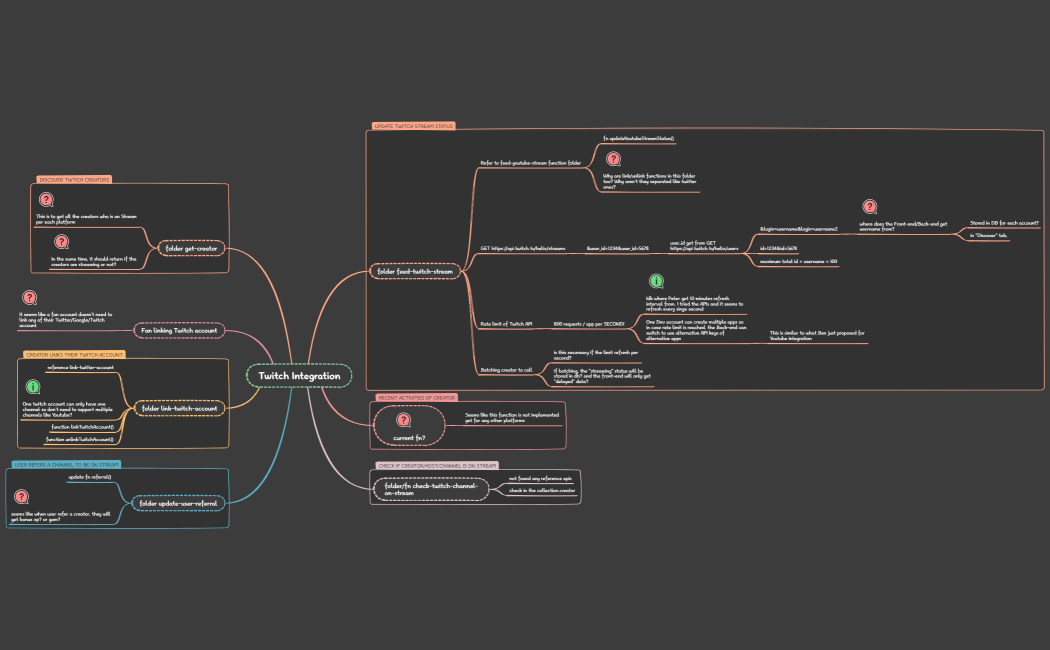The image size is (1050, 650).
Task: Select the 'folder link-twitch-account' node
Action: [181, 409]
